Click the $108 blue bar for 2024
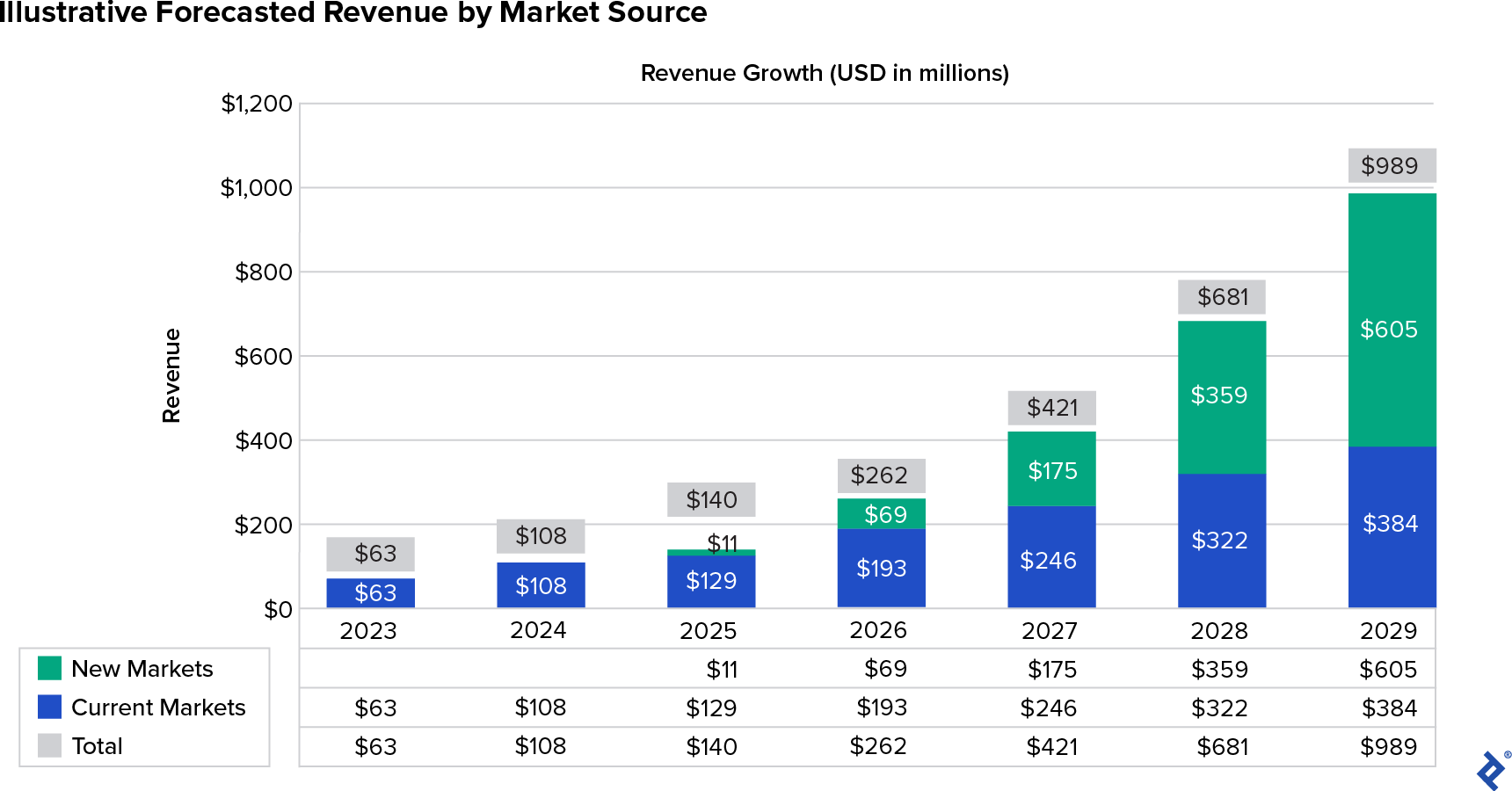This screenshot has height=791, width=1512. click(x=541, y=585)
